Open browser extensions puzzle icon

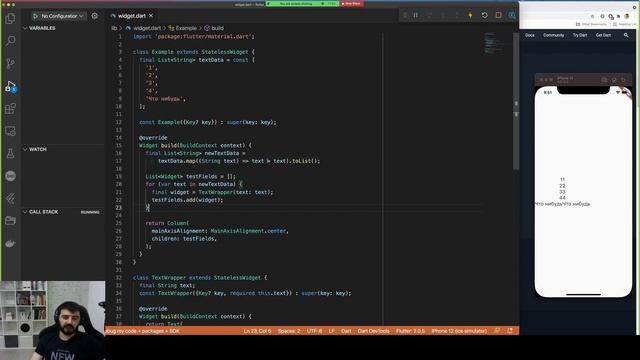pyautogui.click(x=618, y=16)
